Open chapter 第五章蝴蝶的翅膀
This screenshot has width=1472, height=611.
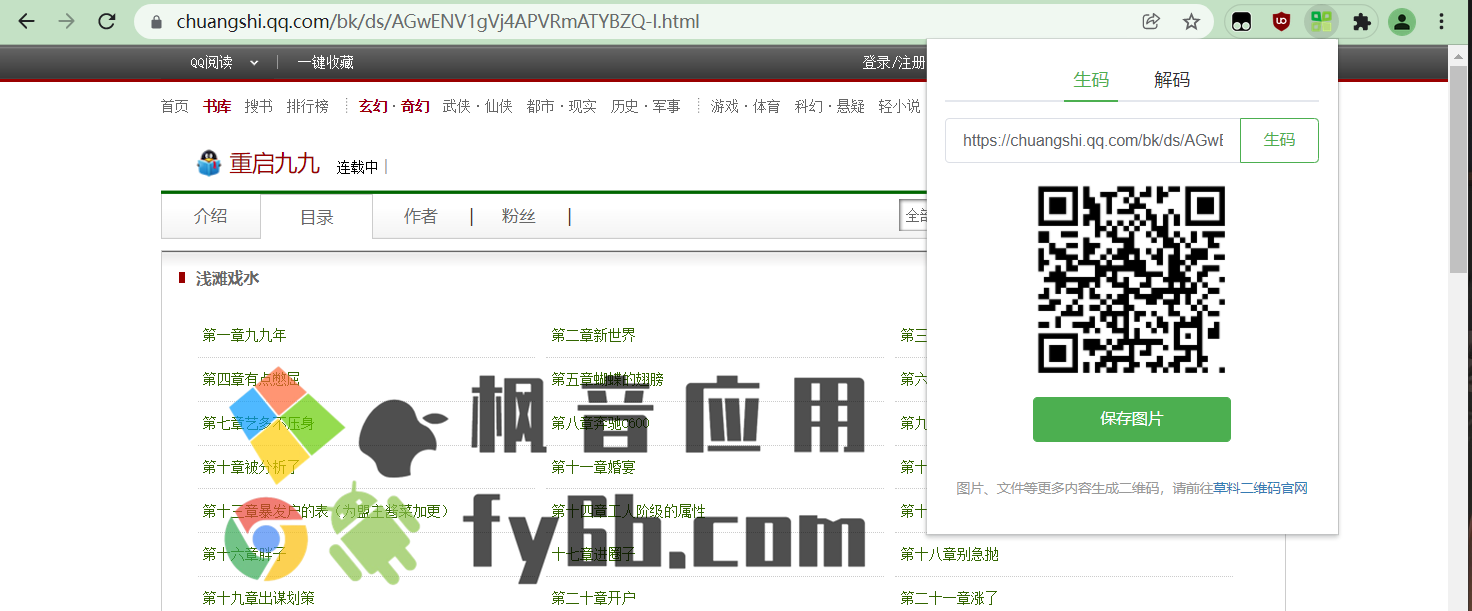pos(607,379)
